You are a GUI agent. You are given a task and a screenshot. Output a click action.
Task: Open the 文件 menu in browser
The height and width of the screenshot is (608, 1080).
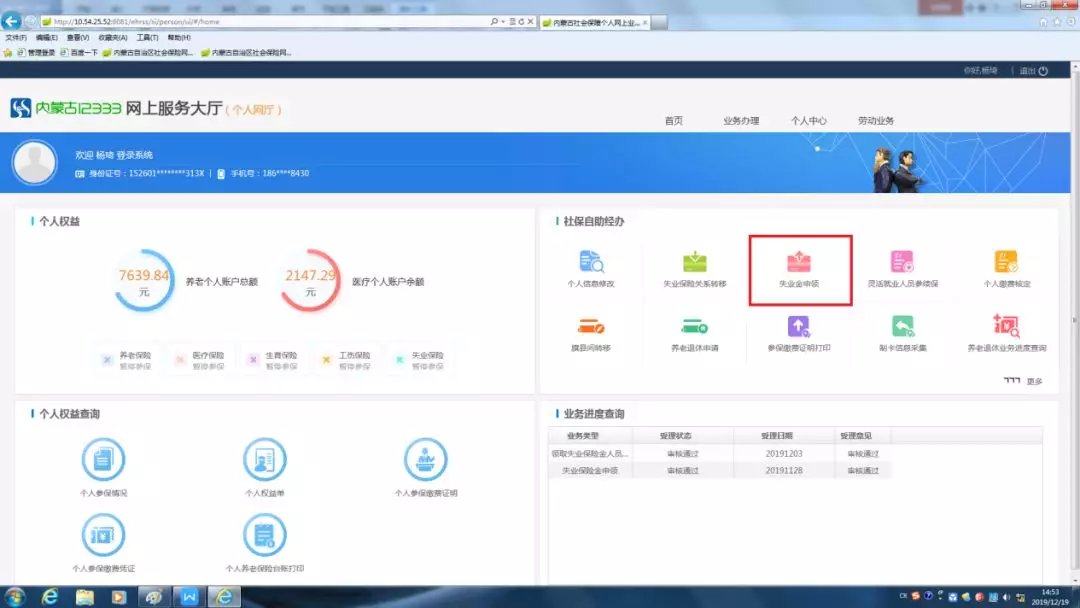pos(15,37)
